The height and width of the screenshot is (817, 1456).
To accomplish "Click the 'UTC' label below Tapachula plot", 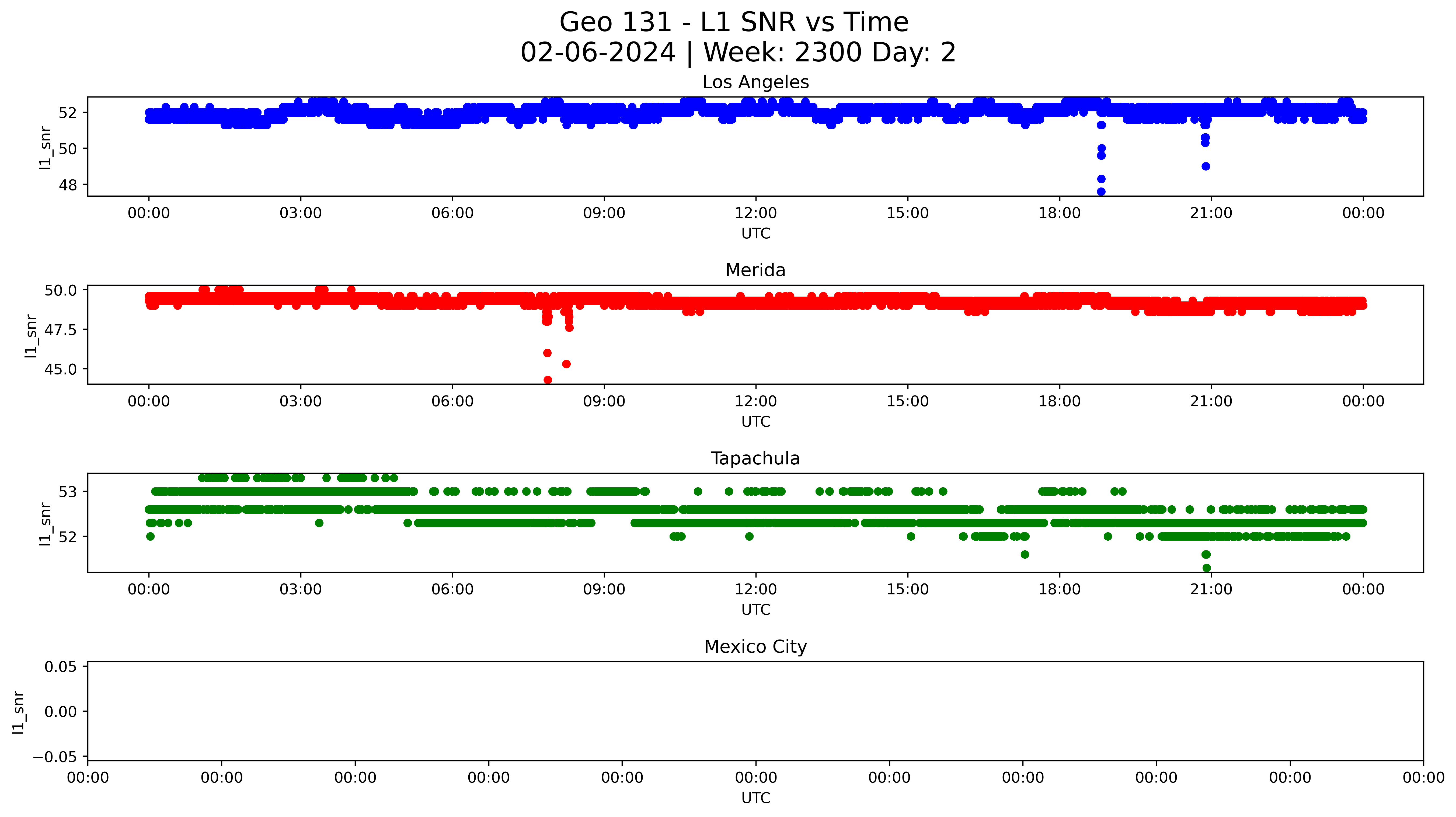I will coord(756,610).
